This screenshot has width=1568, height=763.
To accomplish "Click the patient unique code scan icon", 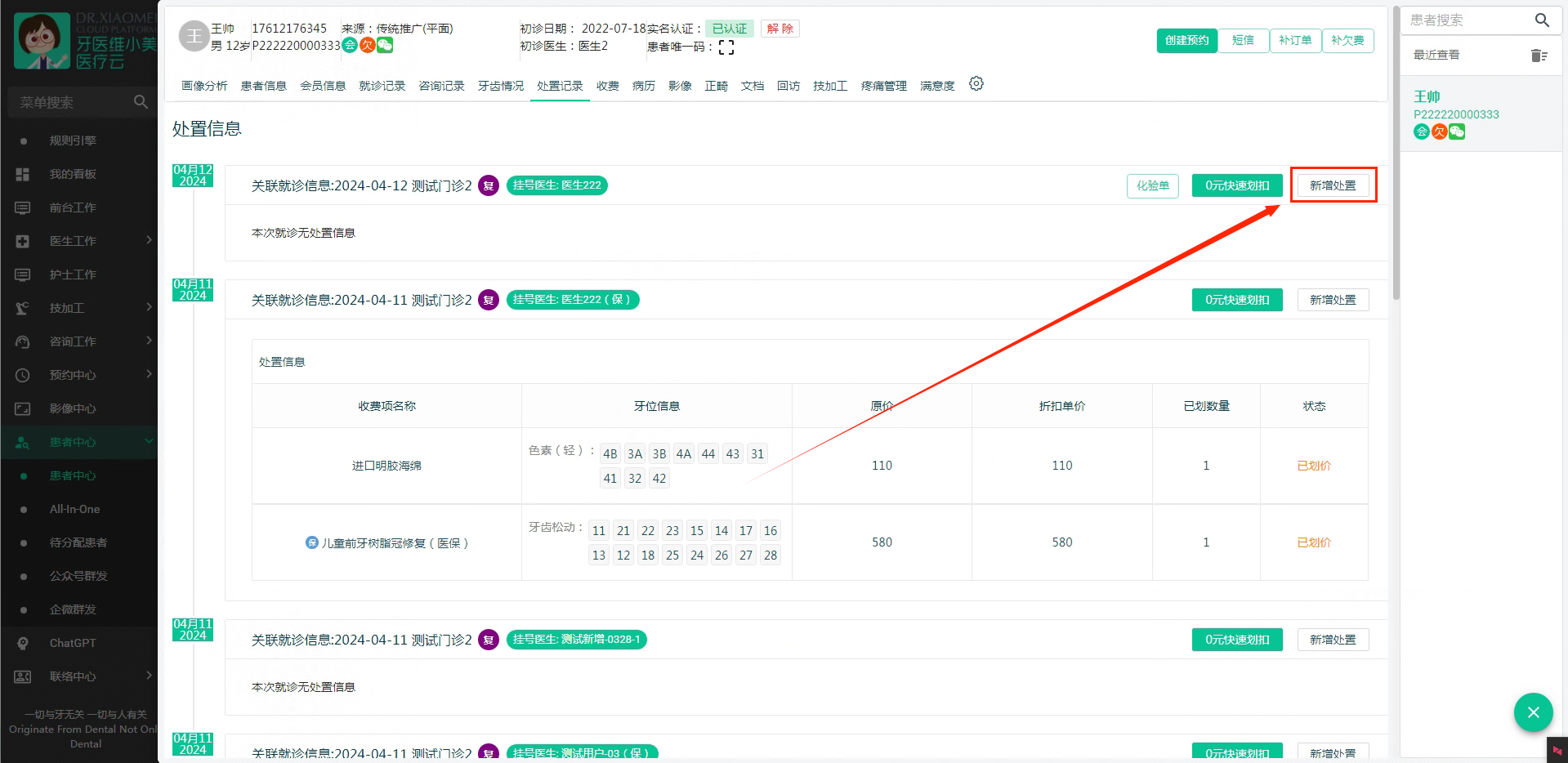I will point(726,47).
